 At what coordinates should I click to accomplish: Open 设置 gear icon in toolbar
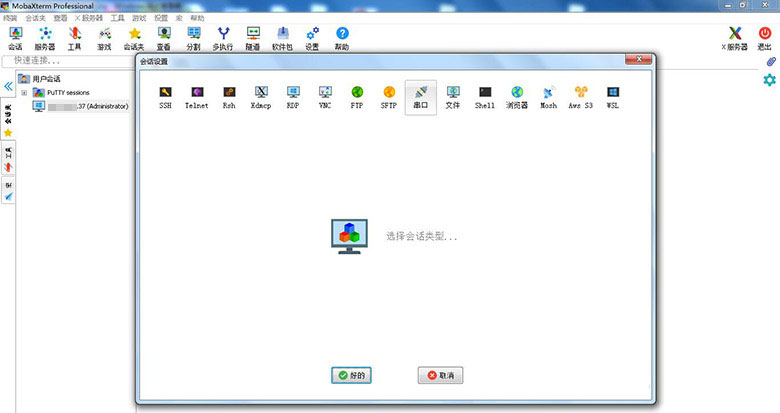pyautogui.click(x=312, y=39)
